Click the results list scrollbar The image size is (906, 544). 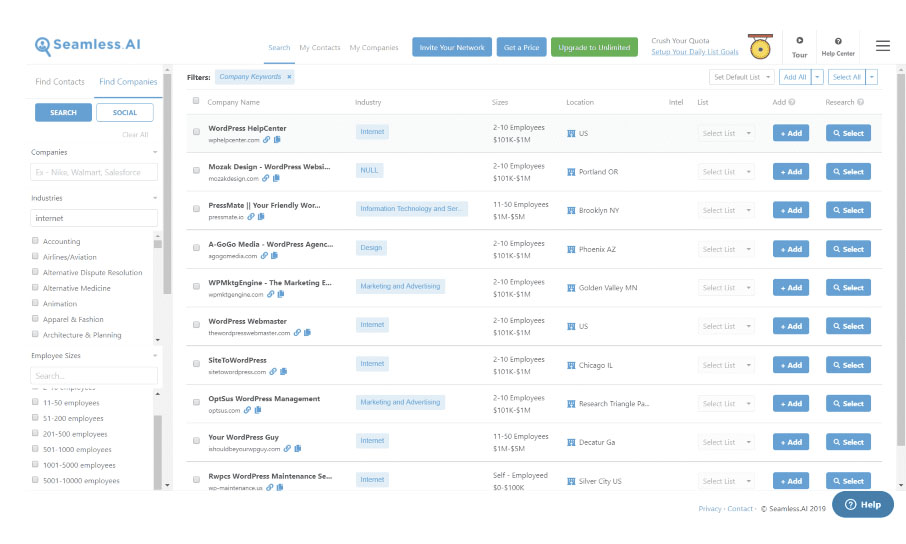coord(901,260)
